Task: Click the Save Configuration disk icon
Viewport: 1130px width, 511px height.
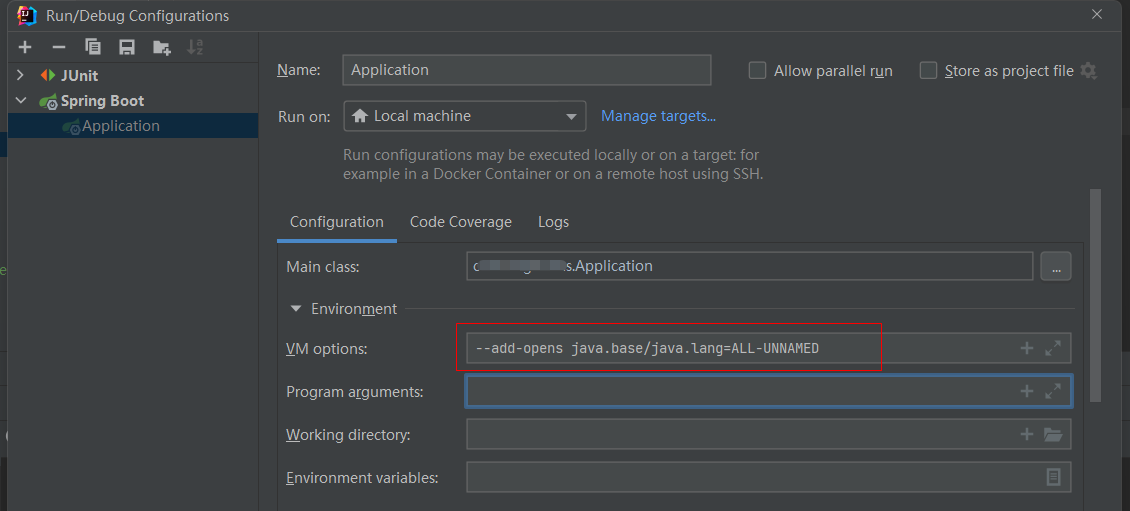Action: click(127, 47)
